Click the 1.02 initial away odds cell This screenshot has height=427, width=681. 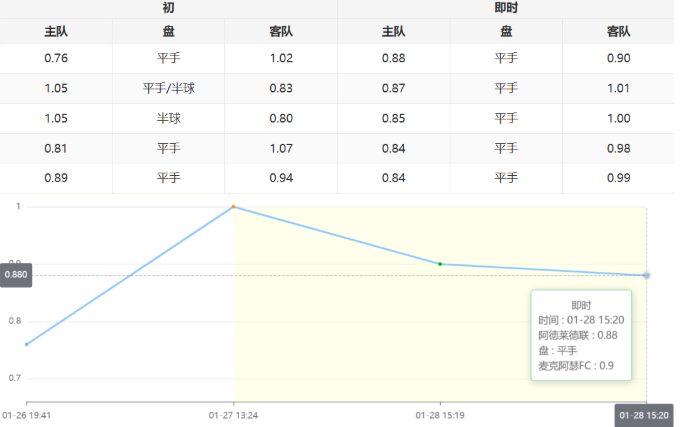coord(281,58)
